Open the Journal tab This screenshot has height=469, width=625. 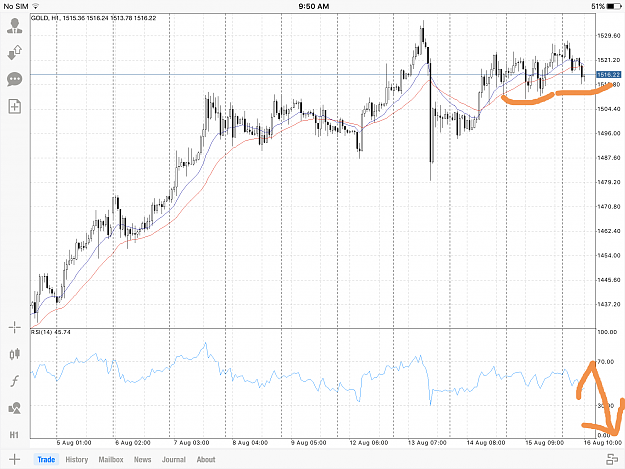174,459
